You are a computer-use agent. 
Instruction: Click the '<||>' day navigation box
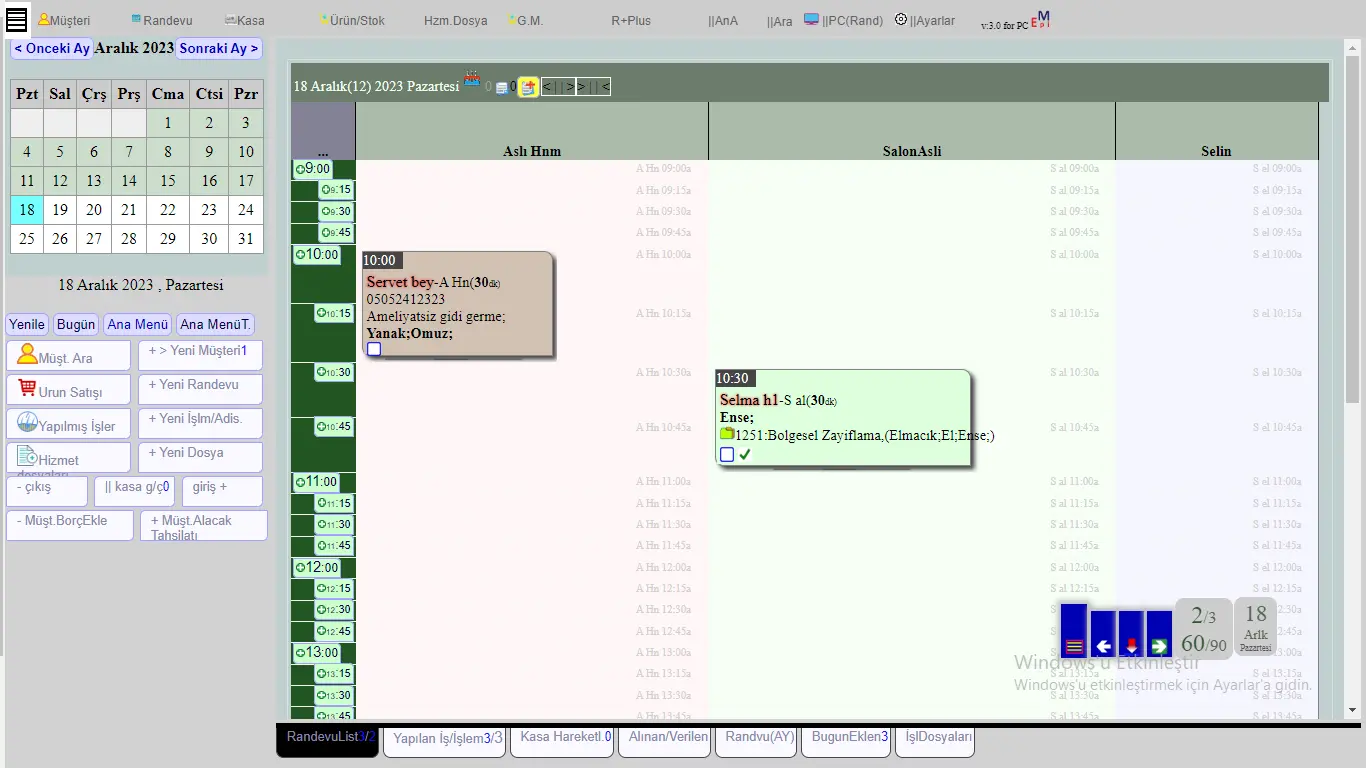(558, 87)
